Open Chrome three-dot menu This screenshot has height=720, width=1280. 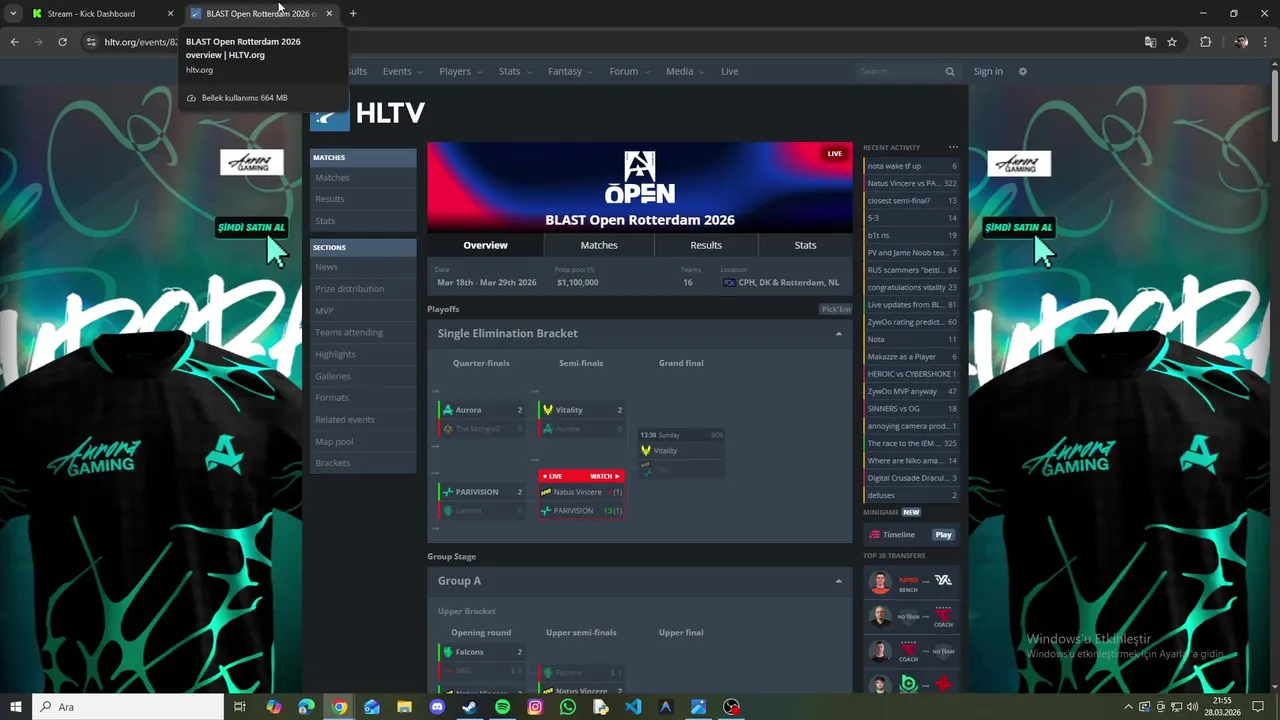[x=1266, y=42]
